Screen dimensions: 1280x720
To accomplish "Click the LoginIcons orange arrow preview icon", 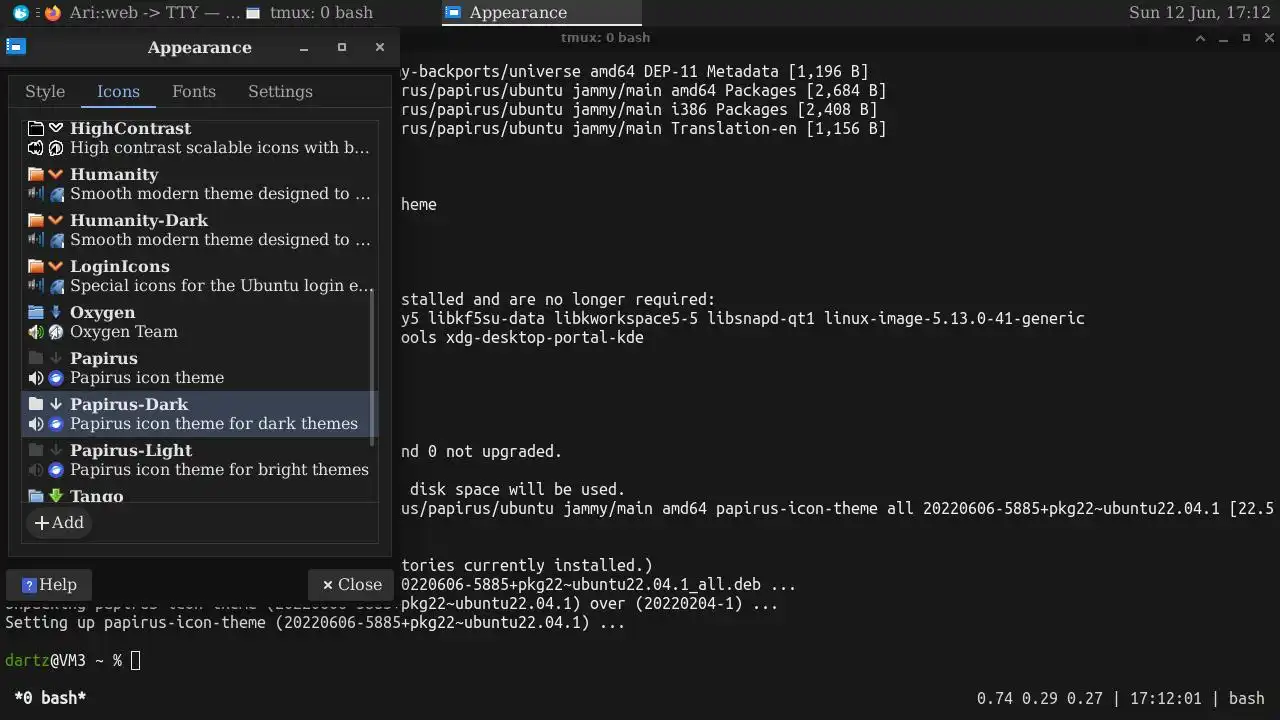I will [56, 266].
